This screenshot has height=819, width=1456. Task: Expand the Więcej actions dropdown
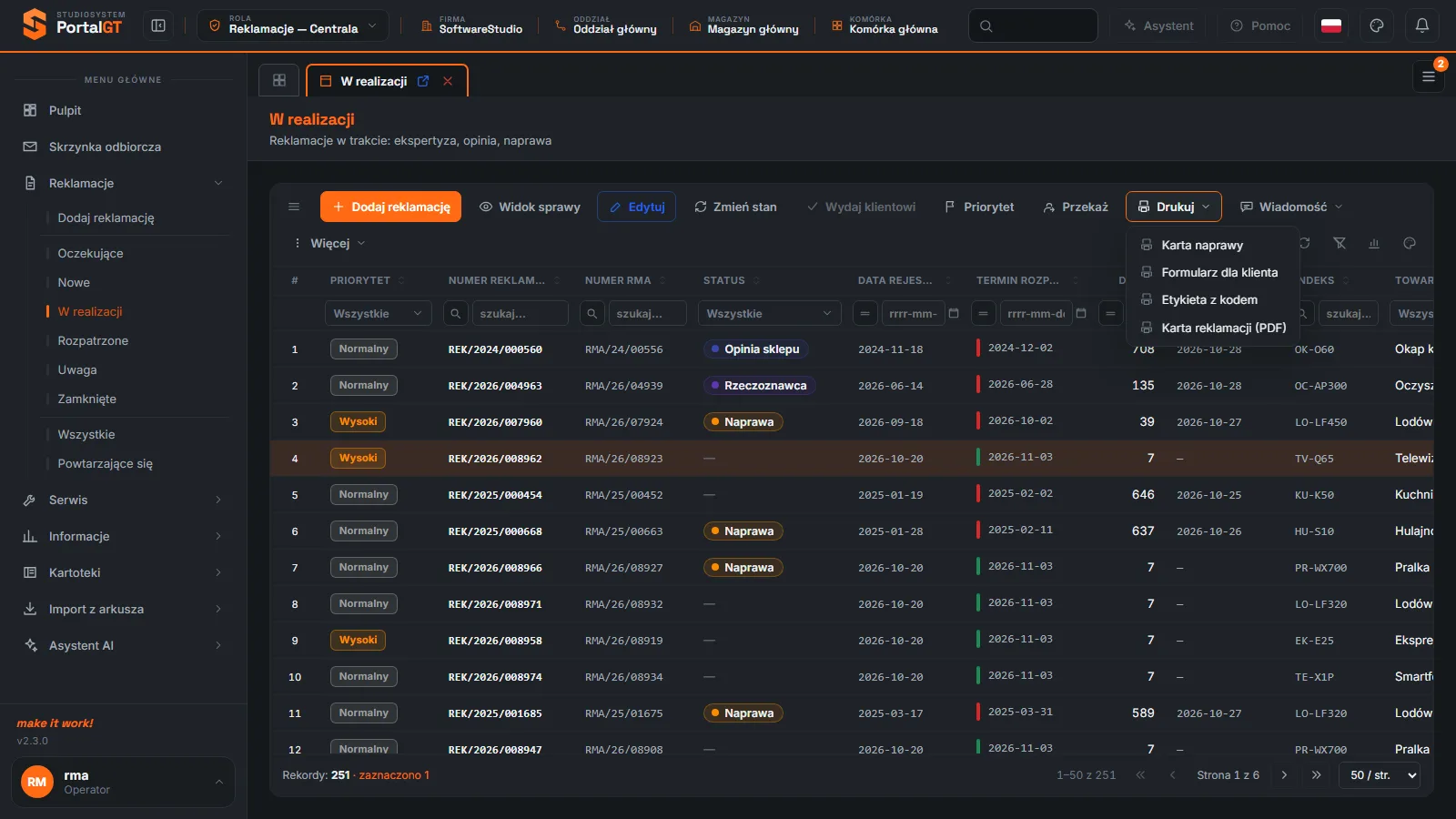point(329,243)
